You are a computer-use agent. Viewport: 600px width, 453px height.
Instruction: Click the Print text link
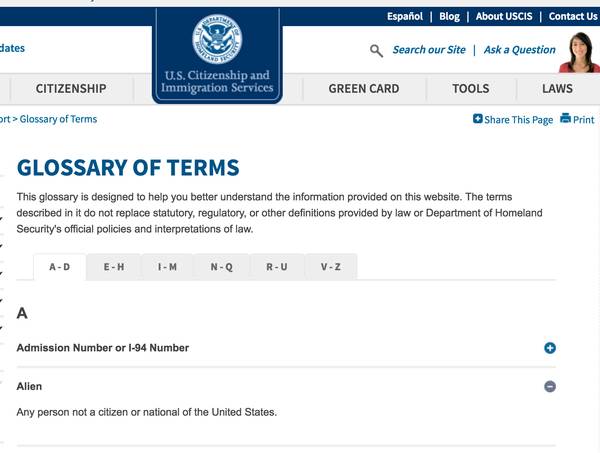pyautogui.click(x=584, y=120)
